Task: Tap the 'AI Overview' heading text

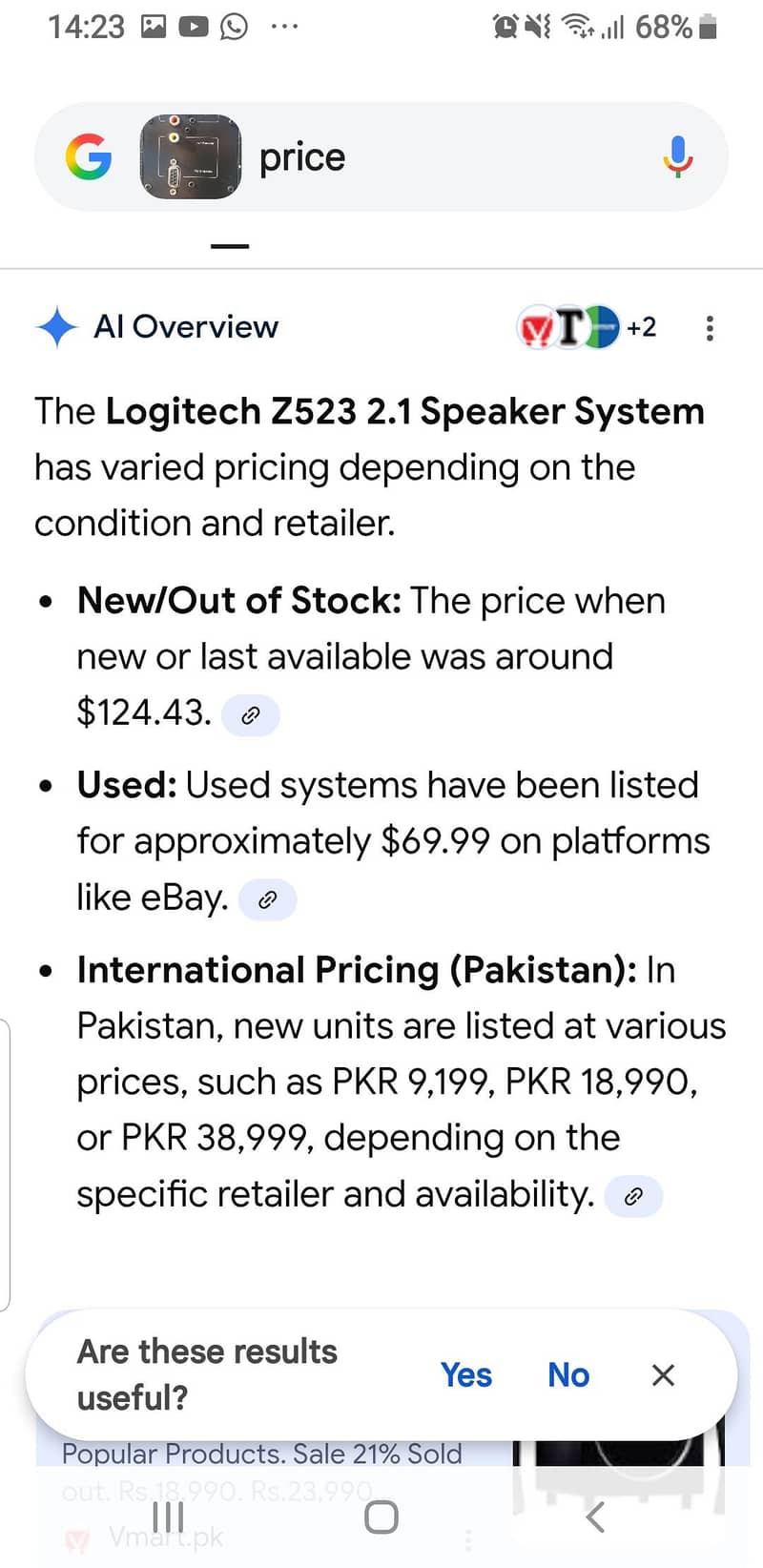Action: tap(186, 327)
